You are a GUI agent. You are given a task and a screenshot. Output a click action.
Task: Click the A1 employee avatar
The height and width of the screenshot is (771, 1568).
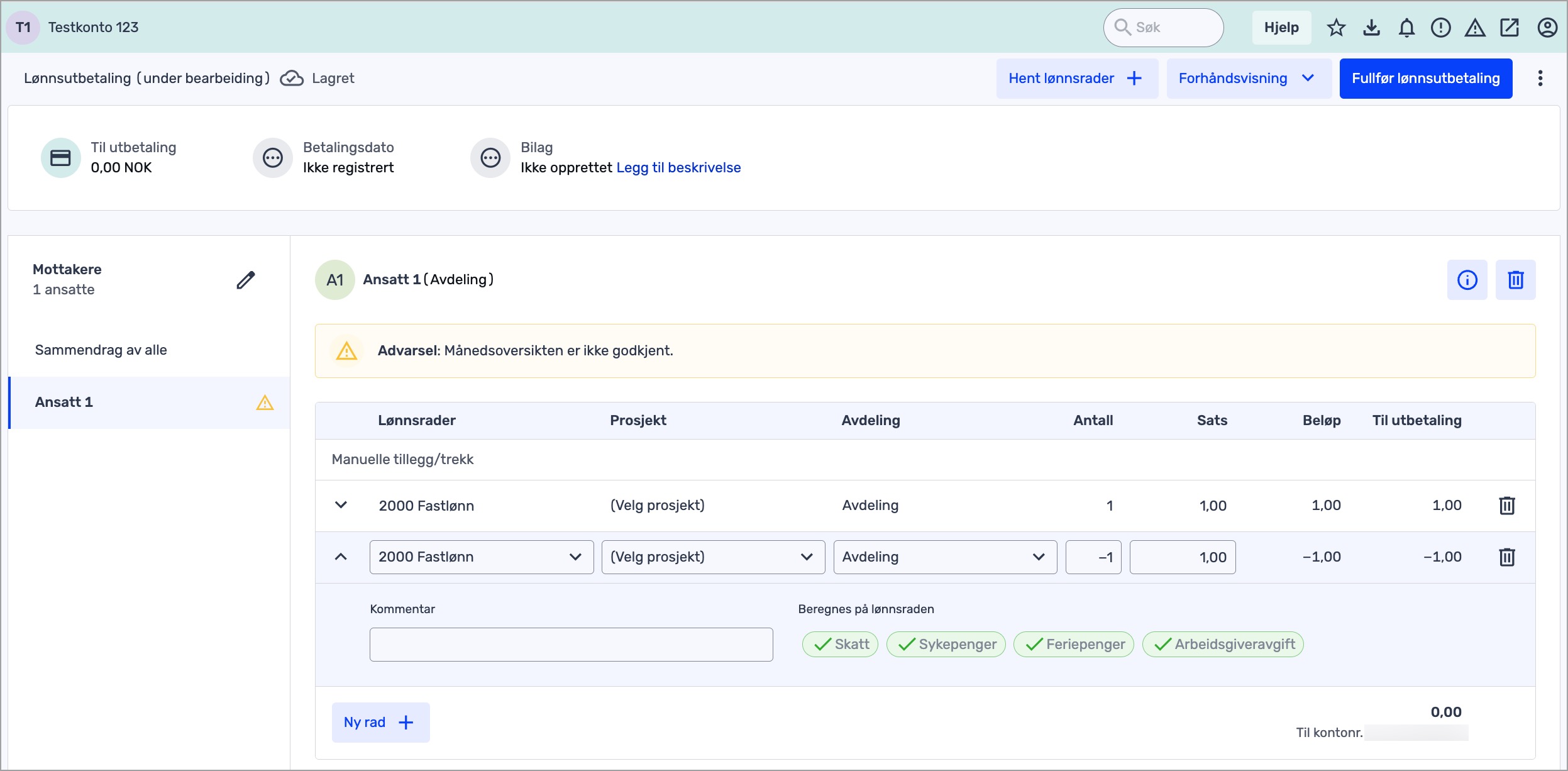335,280
